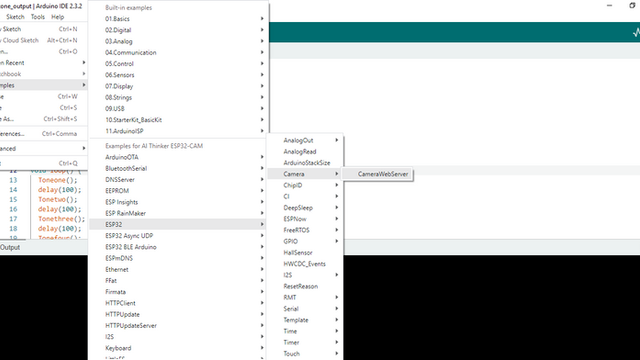640x360 pixels.
Task: Open the CI submenu
Action: click(x=305, y=196)
